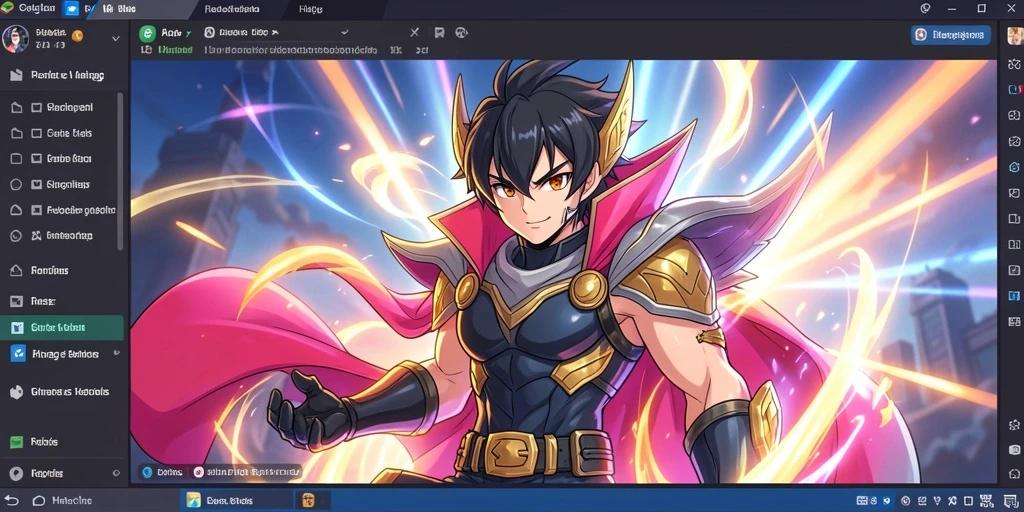Click the back arrow at bottom left
Screen dimensions: 1024x512
click(x=12, y=500)
